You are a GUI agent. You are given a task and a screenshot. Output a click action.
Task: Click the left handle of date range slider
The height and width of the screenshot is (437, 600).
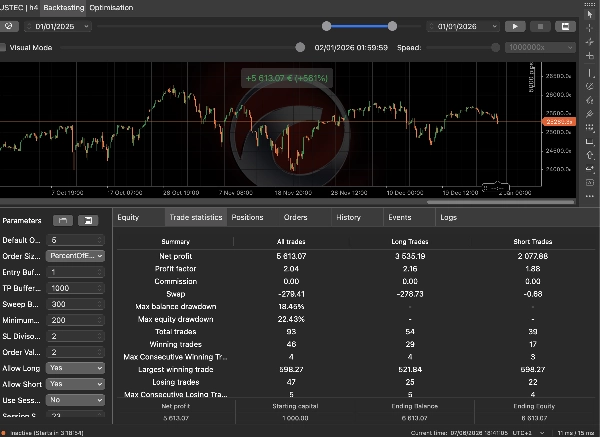tap(326, 26)
